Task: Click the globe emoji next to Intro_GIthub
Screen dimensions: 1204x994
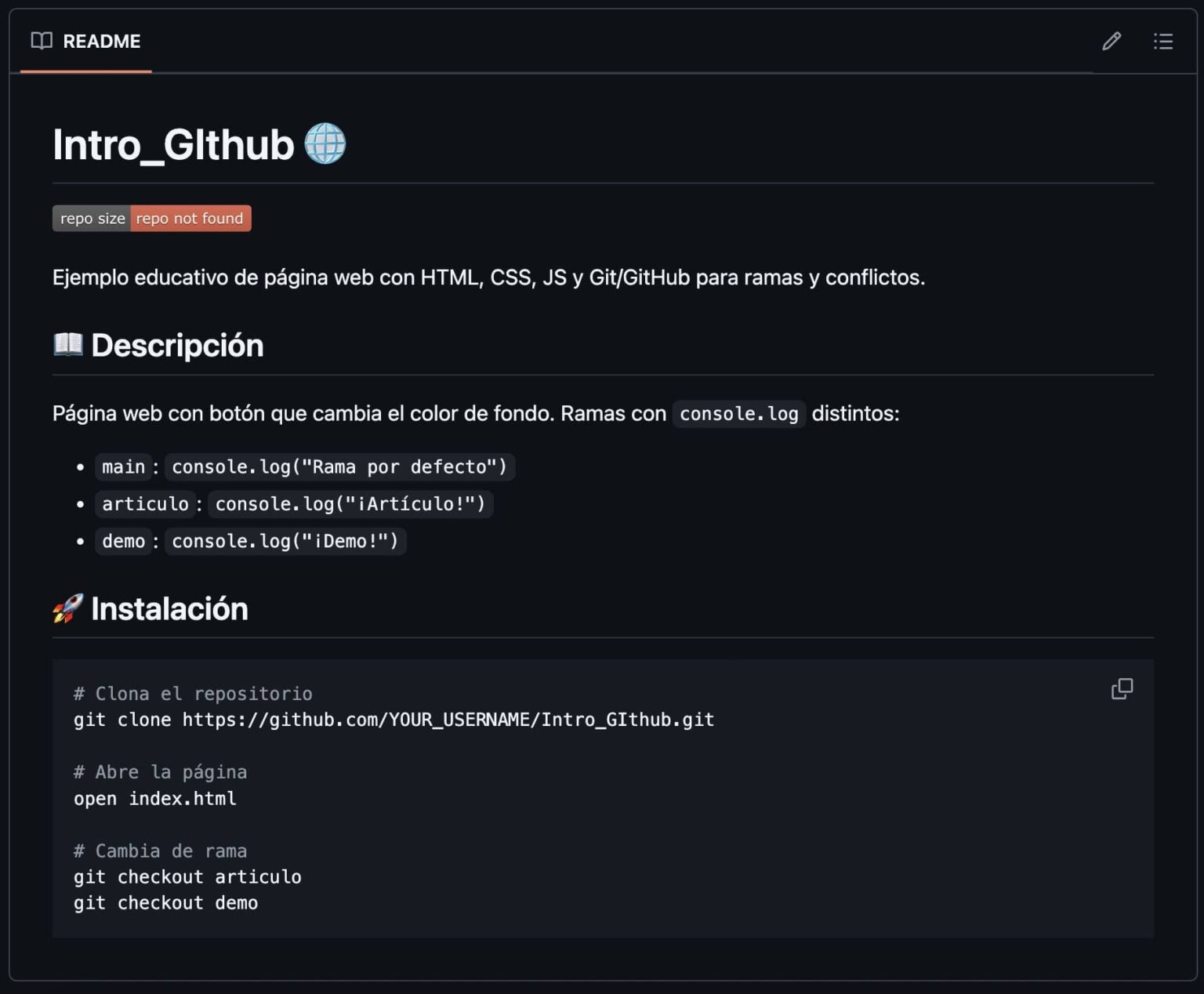Action: [326, 143]
